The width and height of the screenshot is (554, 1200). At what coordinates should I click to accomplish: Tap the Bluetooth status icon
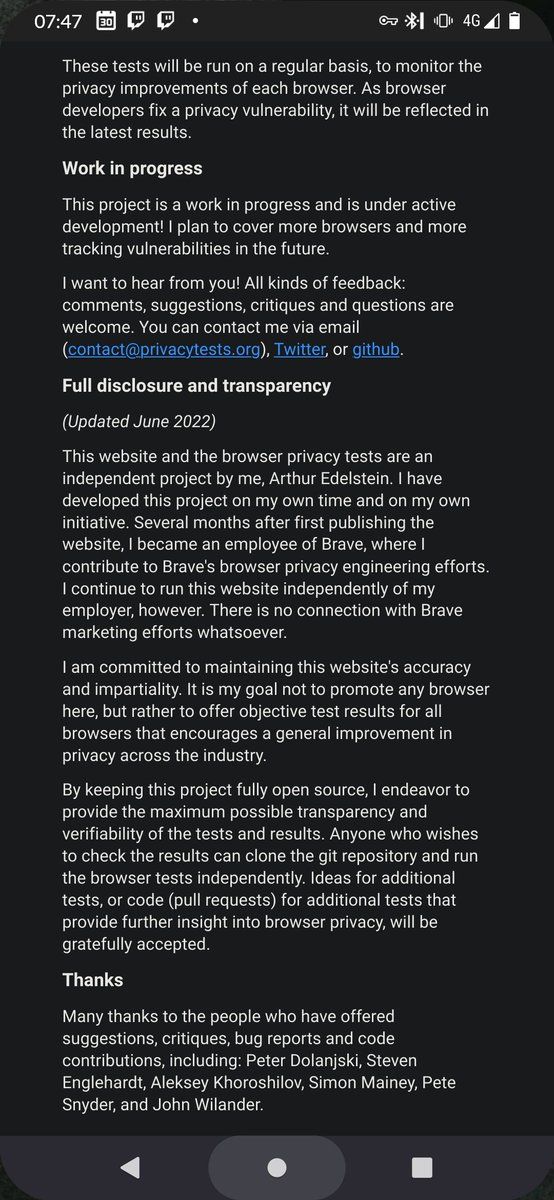[x=412, y=20]
